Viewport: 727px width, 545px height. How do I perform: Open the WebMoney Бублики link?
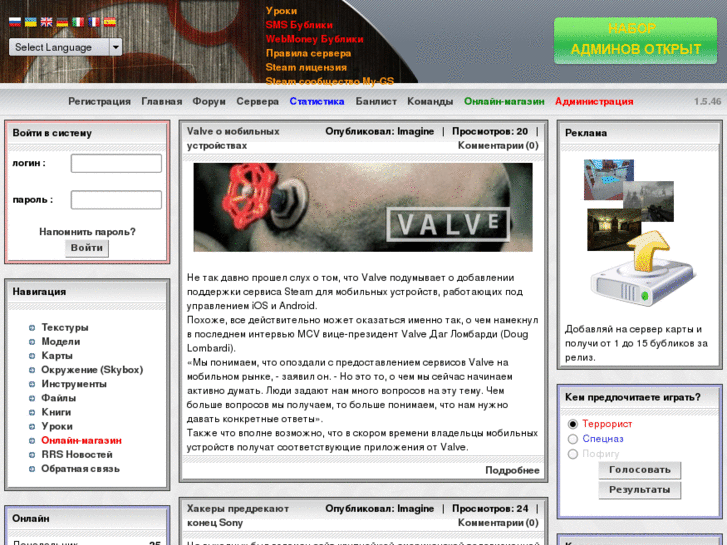314,39
